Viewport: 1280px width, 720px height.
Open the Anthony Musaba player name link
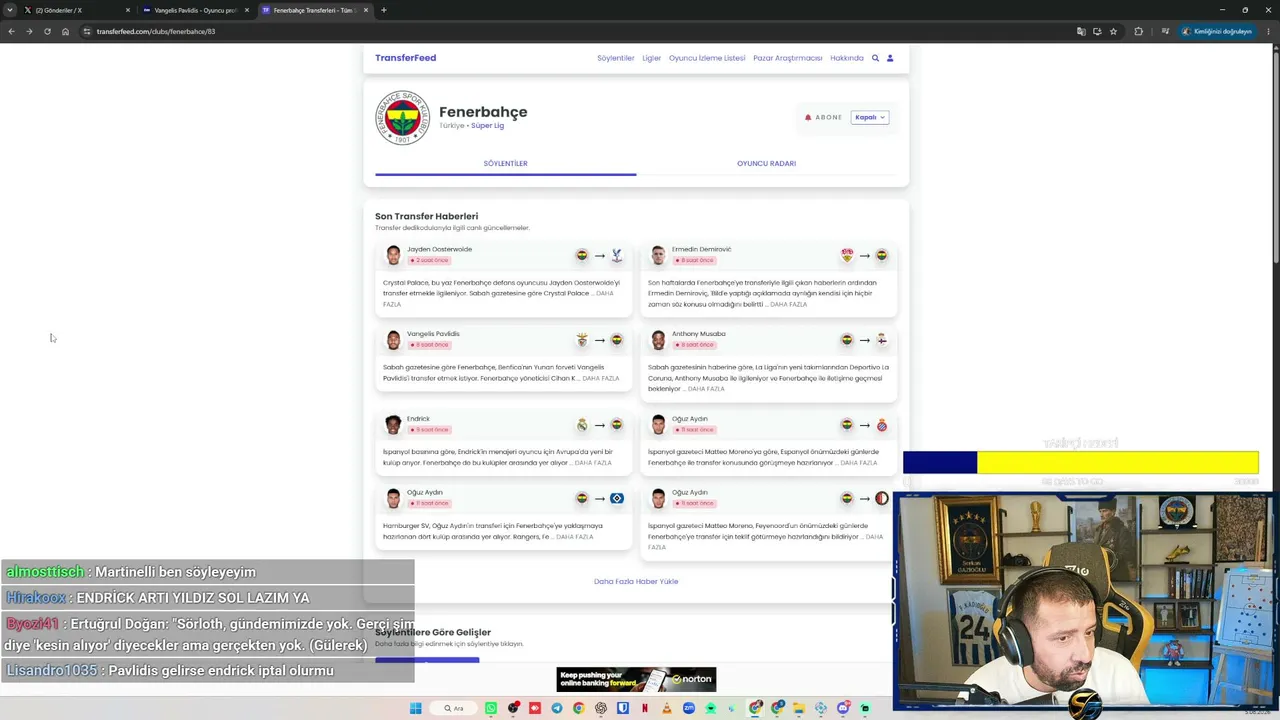tap(699, 334)
